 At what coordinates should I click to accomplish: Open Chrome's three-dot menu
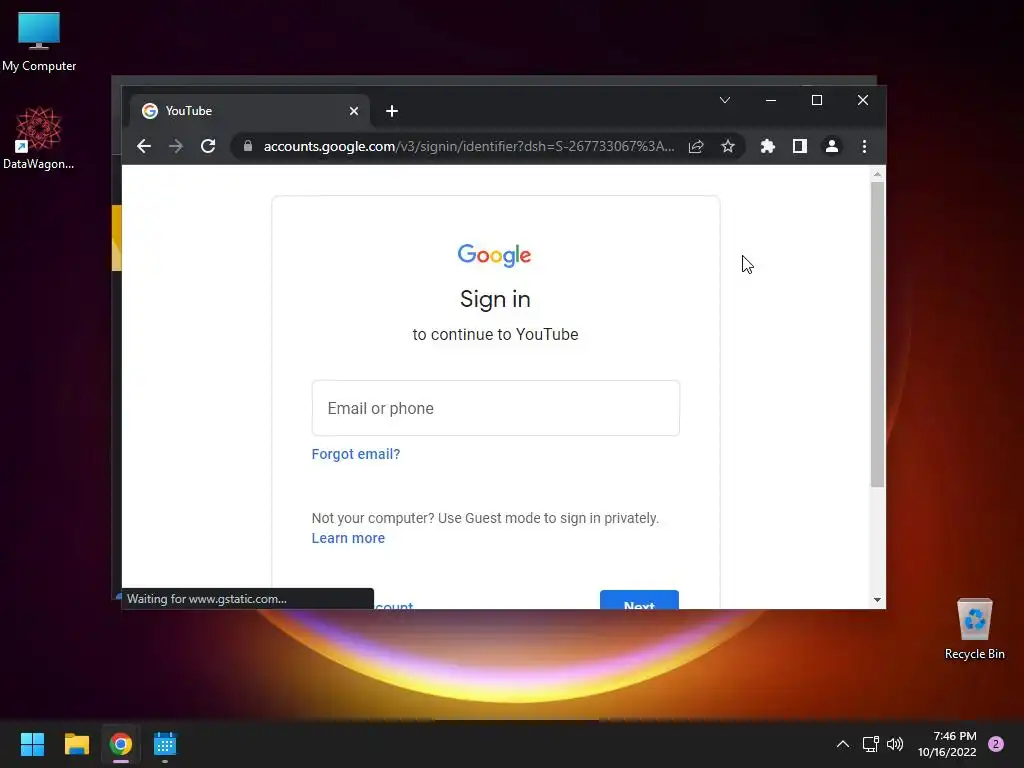(864, 146)
